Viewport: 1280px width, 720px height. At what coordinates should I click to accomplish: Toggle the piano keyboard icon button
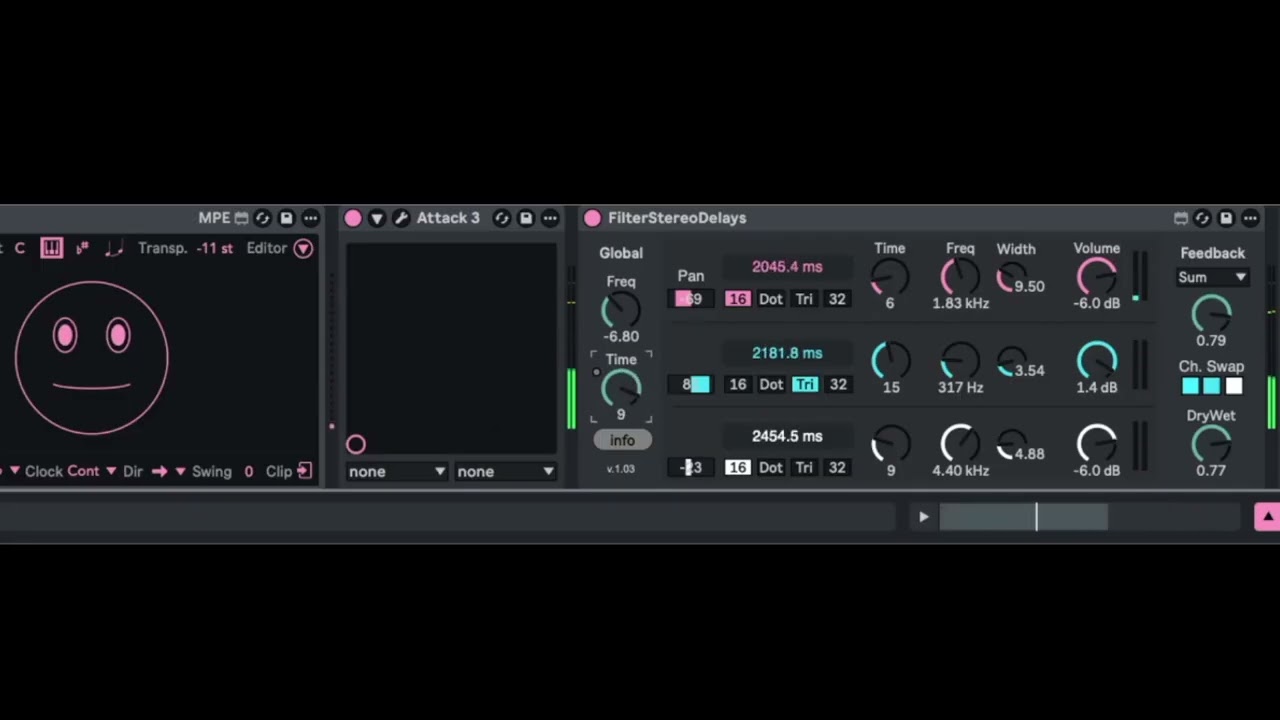tap(51, 248)
